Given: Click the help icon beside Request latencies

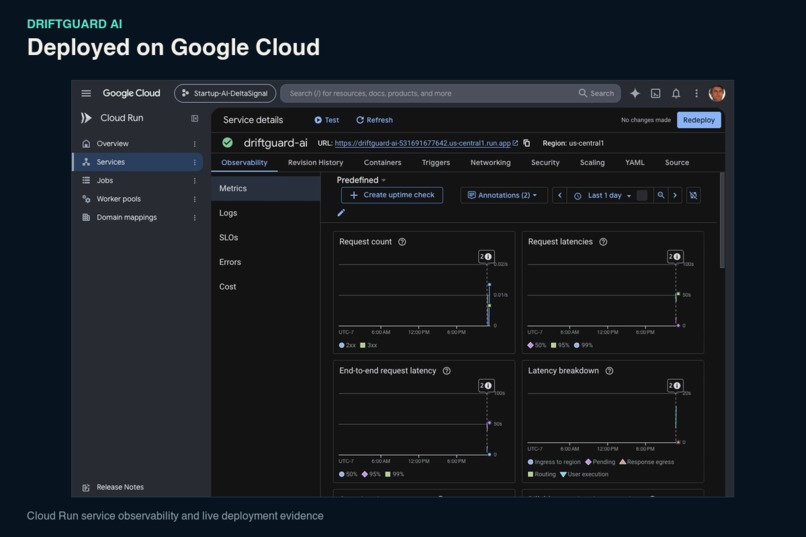Looking at the screenshot, I should 603,242.
